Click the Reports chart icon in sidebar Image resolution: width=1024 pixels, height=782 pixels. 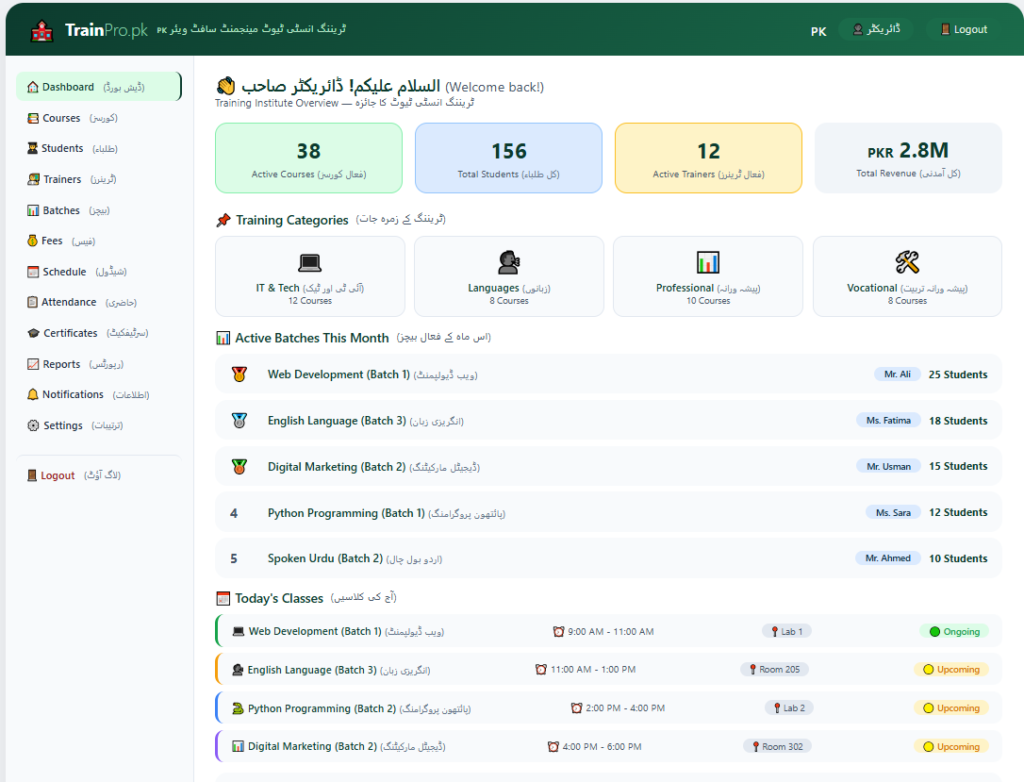(x=33, y=364)
